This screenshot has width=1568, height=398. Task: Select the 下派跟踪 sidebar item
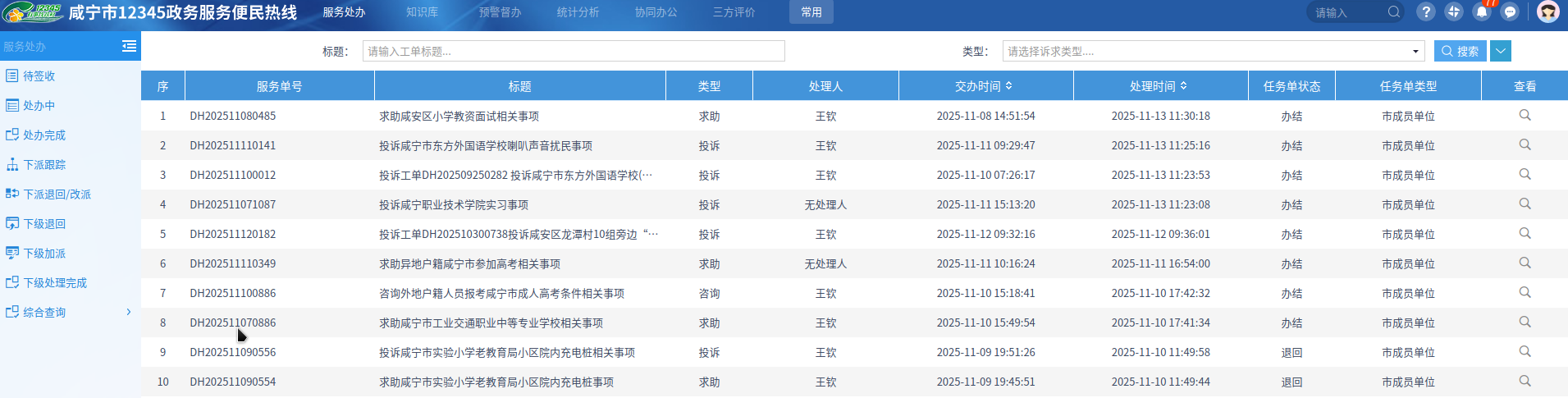coord(44,165)
